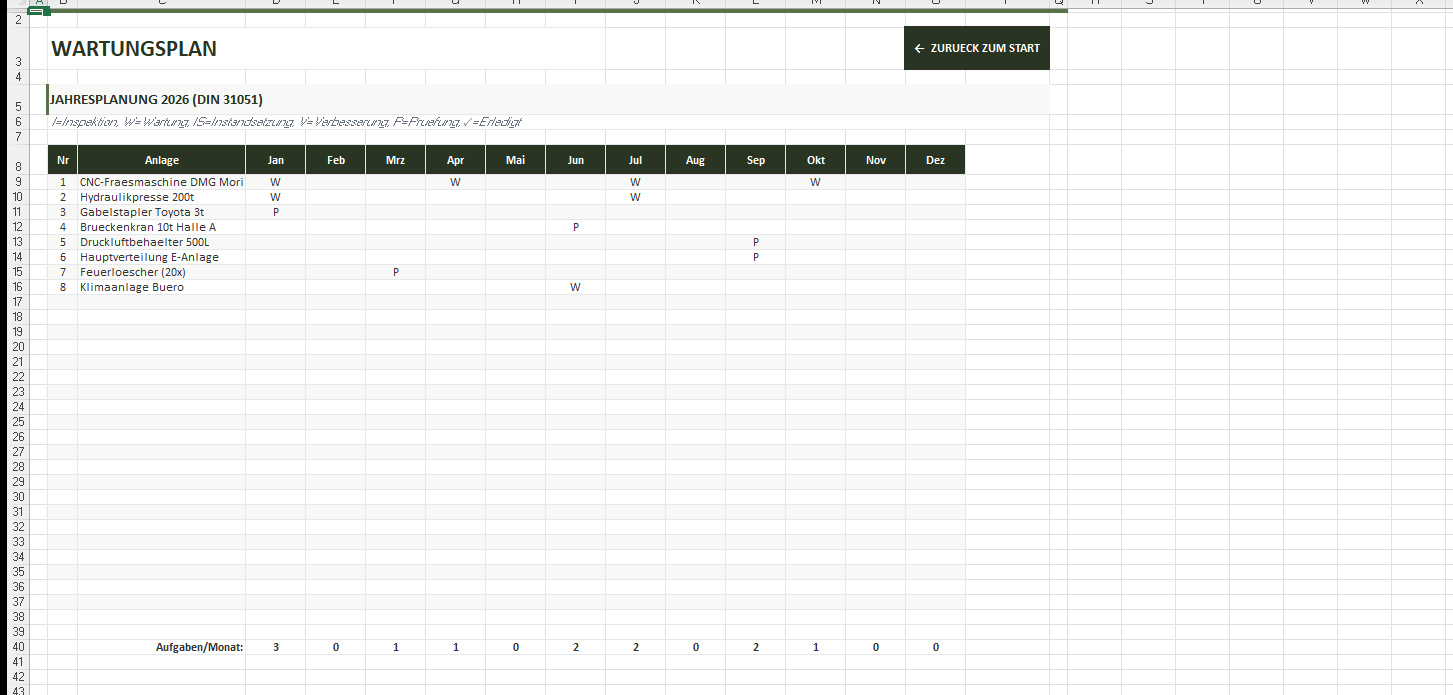Viewport: 1453px width, 695px height.
Task: Click Gabelstapler Toyota 3t Jan P entry
Action: tap(275, 212)
